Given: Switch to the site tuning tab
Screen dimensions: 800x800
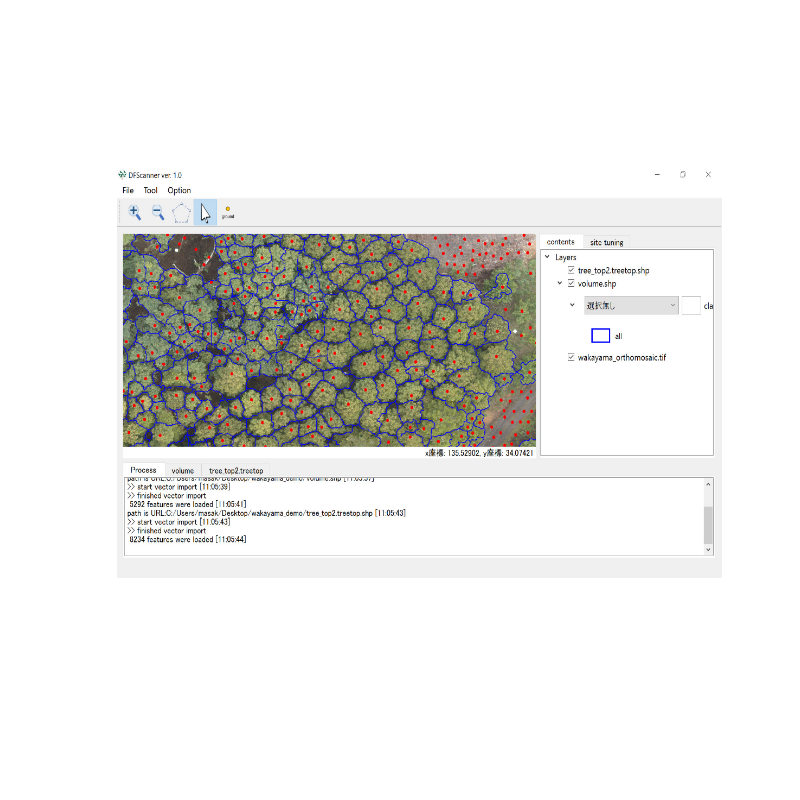Looking at the screenshot, I should [607, 242].
